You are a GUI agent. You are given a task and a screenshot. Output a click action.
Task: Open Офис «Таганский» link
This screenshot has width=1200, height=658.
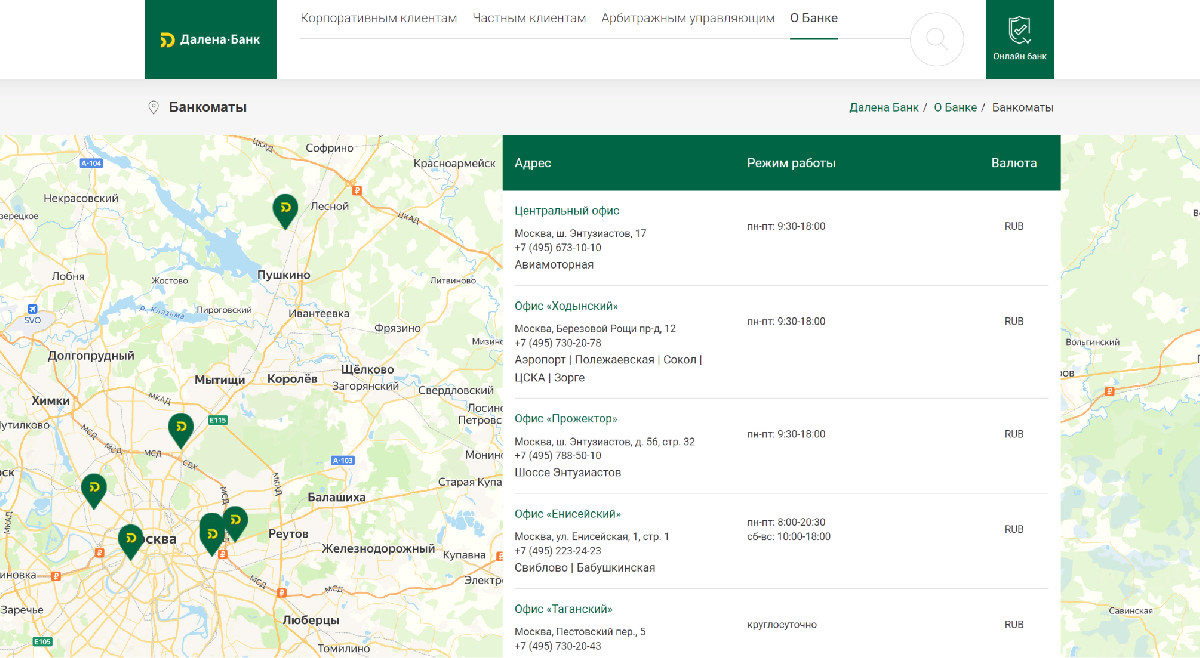[x=563, y=609]
